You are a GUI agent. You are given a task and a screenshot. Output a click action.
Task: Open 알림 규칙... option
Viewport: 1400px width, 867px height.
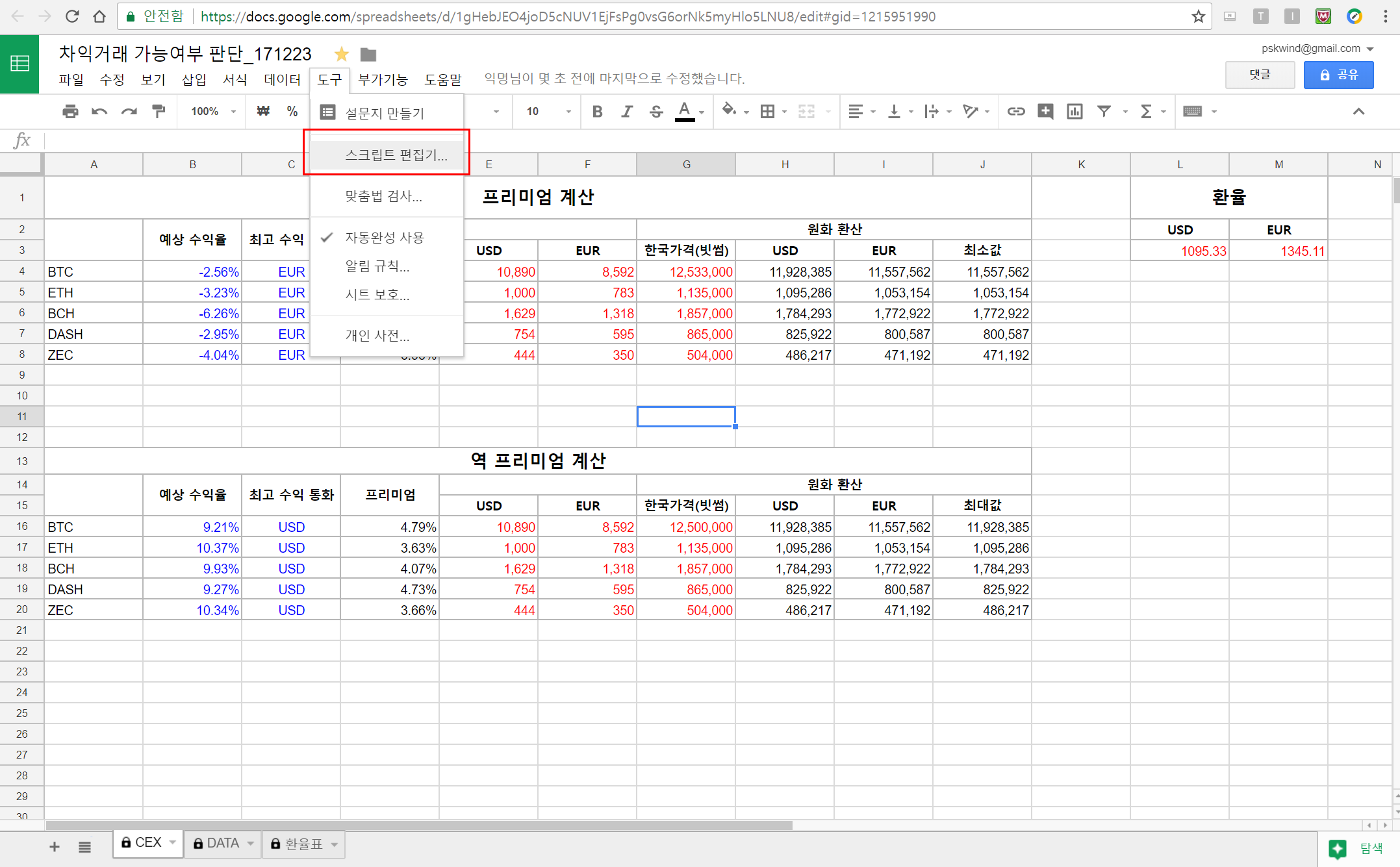point(387,266)
